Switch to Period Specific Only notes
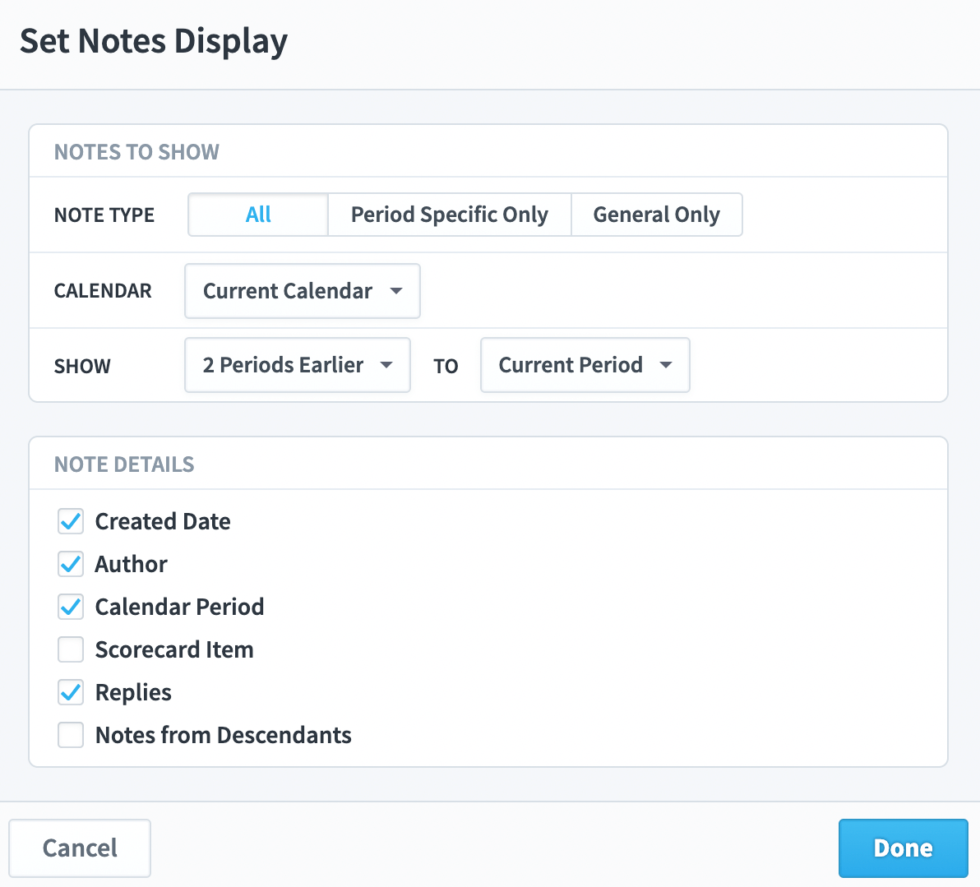The width and height of the screenshot is (980, 887). pos(448,214)
